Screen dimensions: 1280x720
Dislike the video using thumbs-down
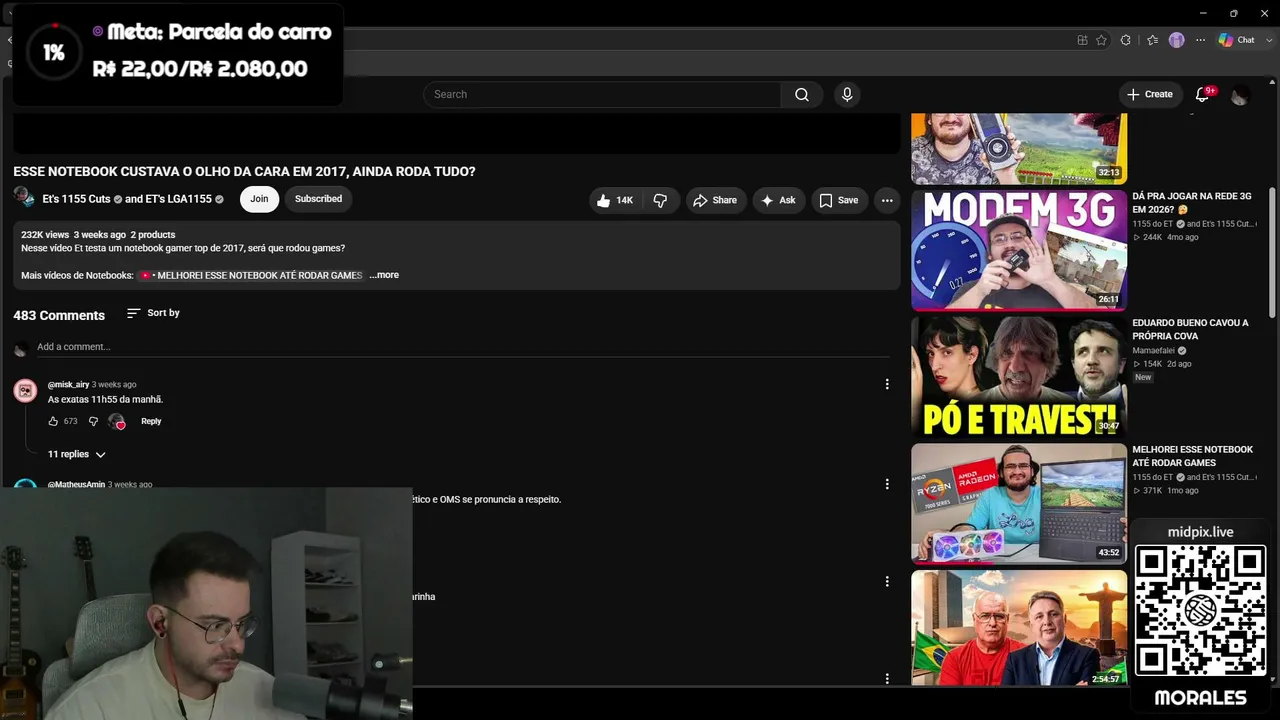661,200
